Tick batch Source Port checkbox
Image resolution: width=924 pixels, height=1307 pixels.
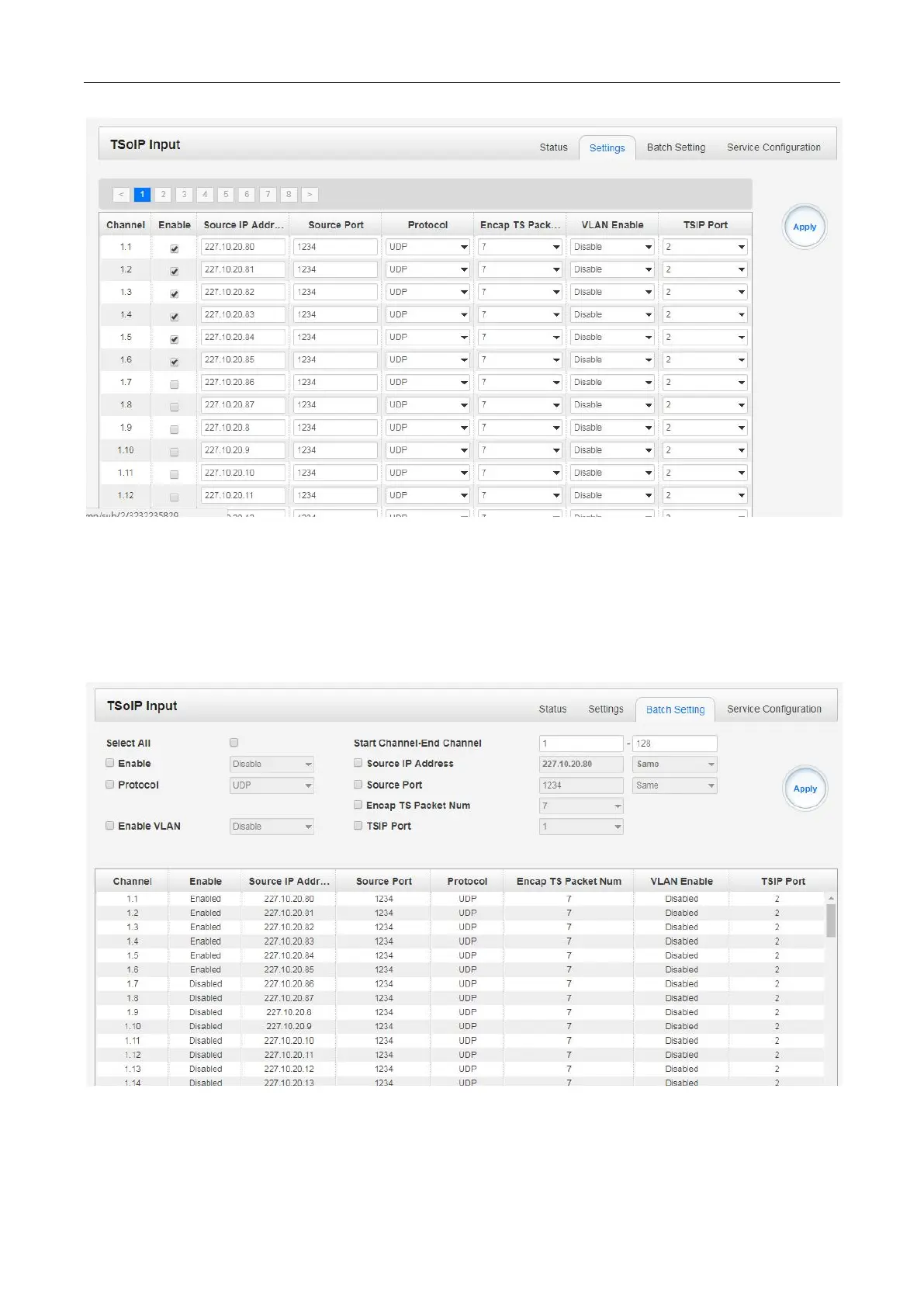[x=358, y=785]
